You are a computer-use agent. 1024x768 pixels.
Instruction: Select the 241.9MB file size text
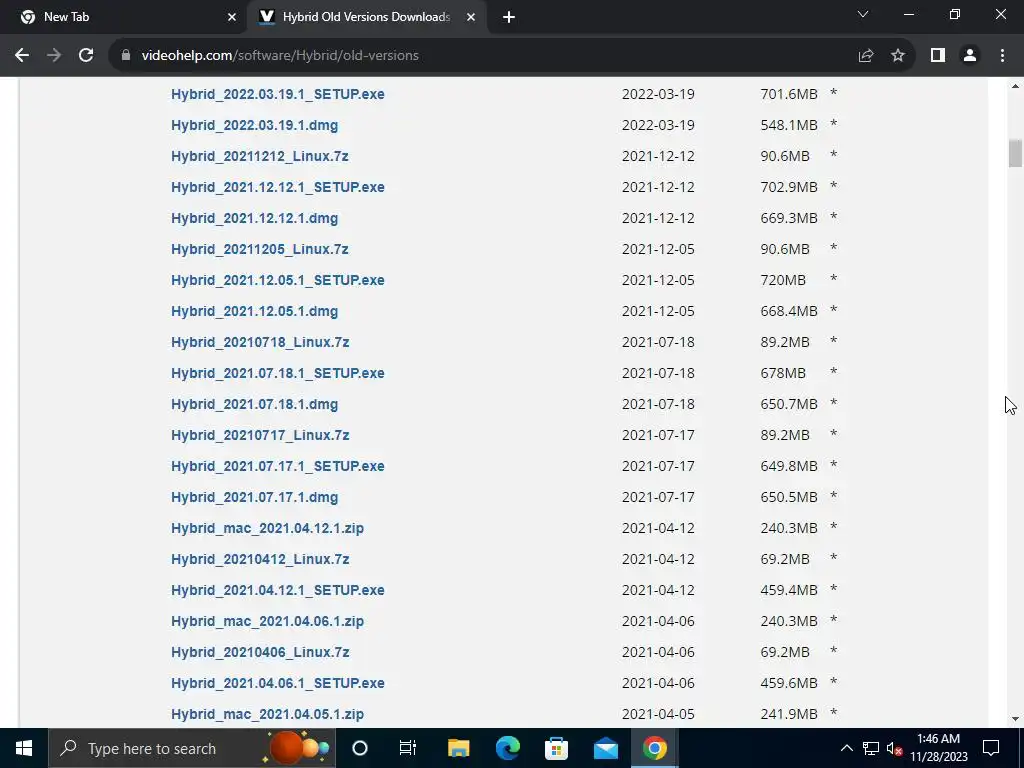click(789, 714)
